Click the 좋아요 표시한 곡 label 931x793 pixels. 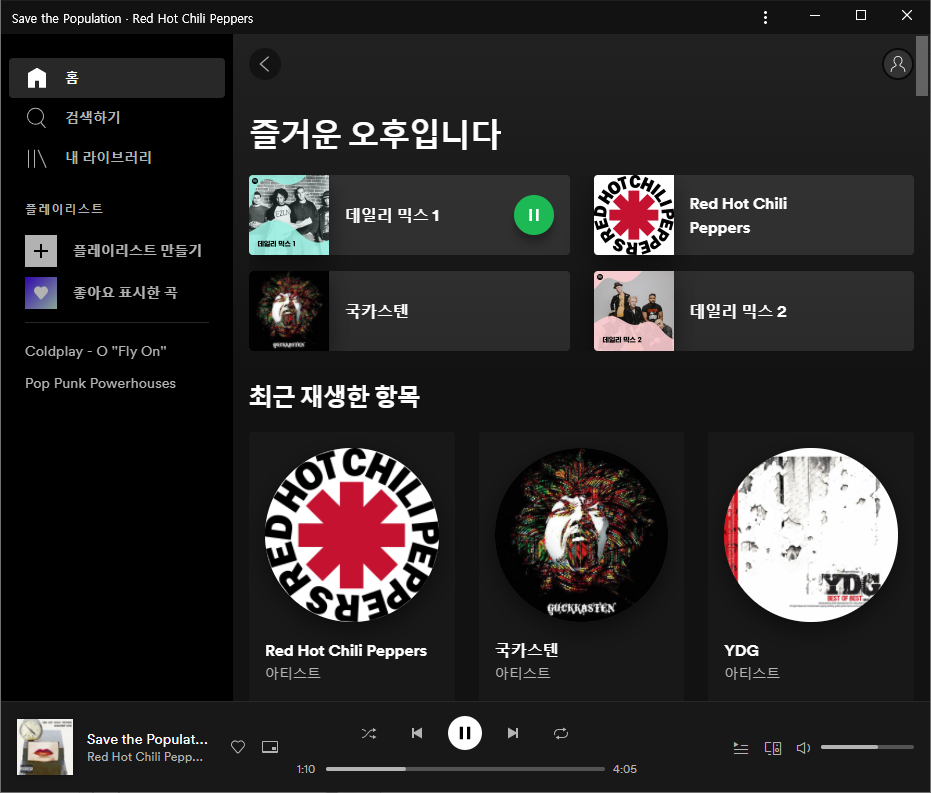click(x=125, y=293)
